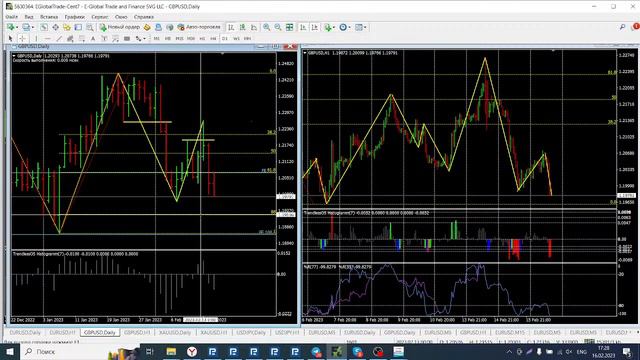Screen dimensions: 640x360
Task: Open the Окно menu
Action: [121, 17]
